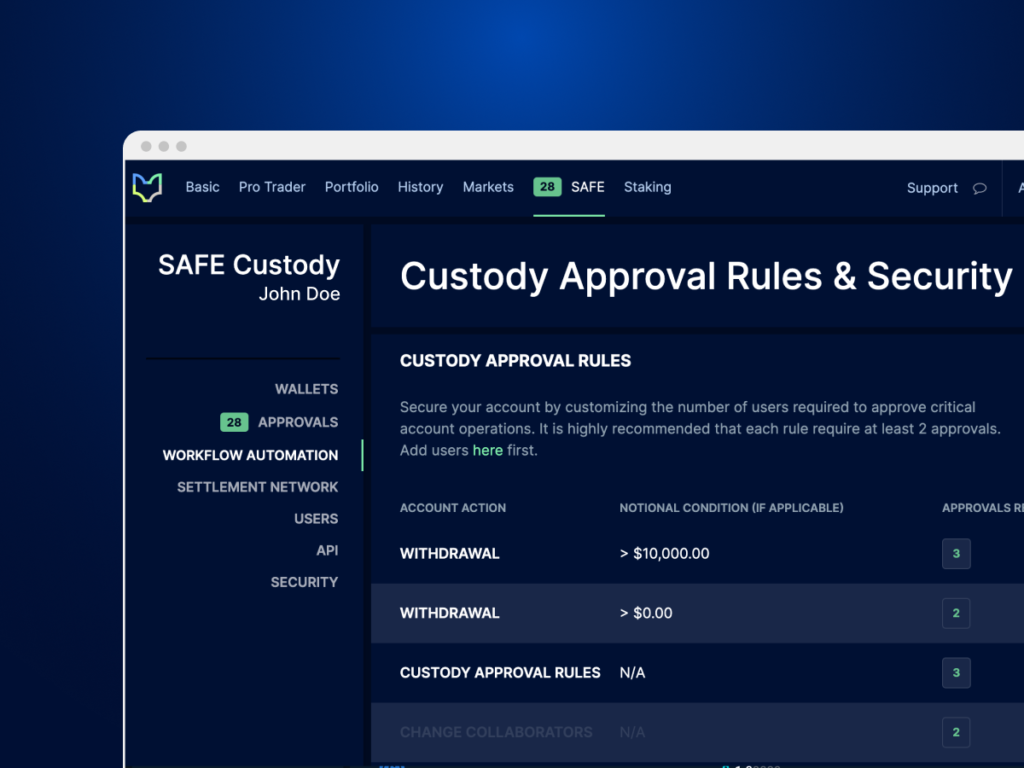Change approvals required for withdrawals over $10,000
Screen dimensions: 1024x768
tap(956, 553)
